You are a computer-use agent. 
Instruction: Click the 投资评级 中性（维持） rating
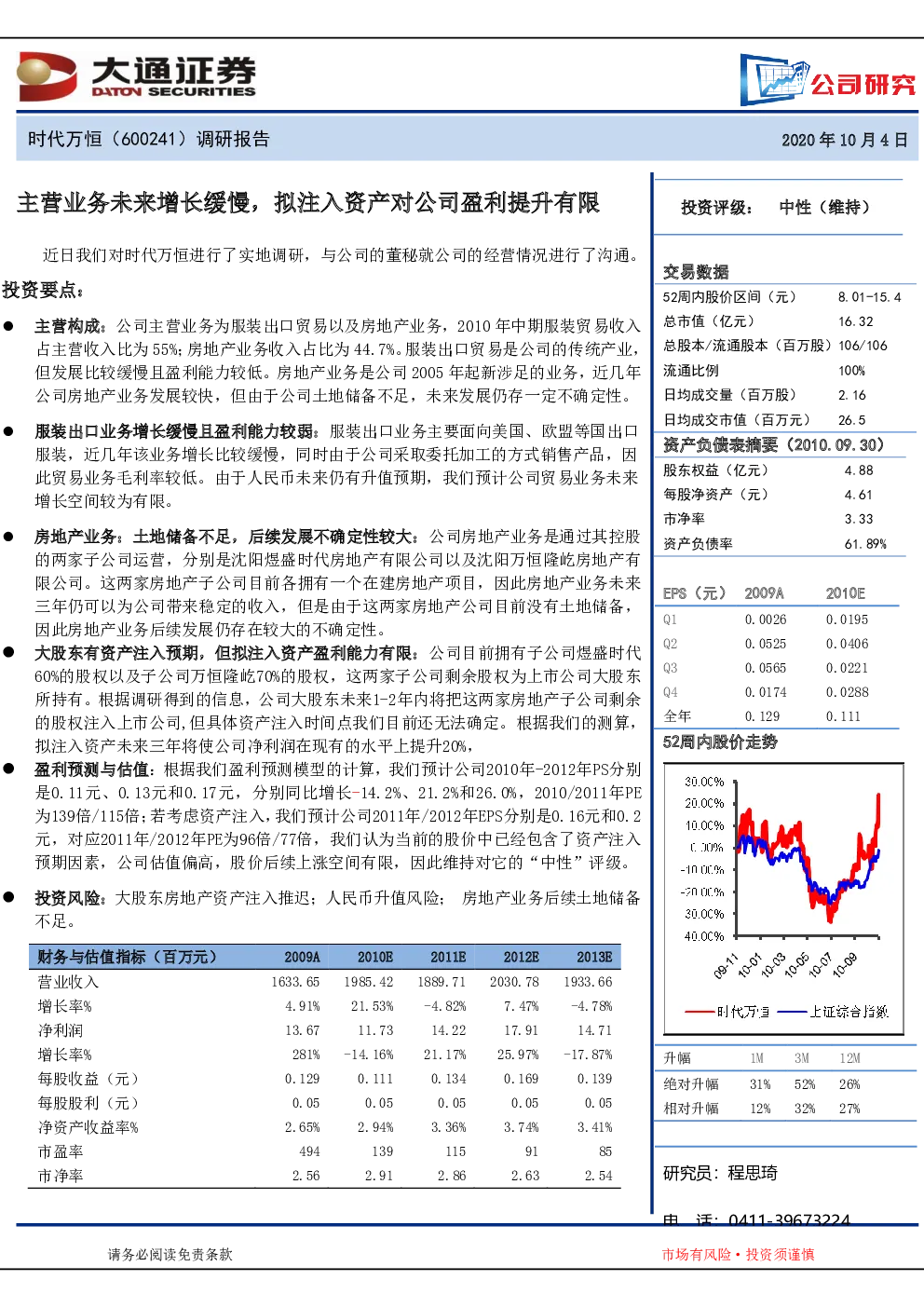point(775,207)
